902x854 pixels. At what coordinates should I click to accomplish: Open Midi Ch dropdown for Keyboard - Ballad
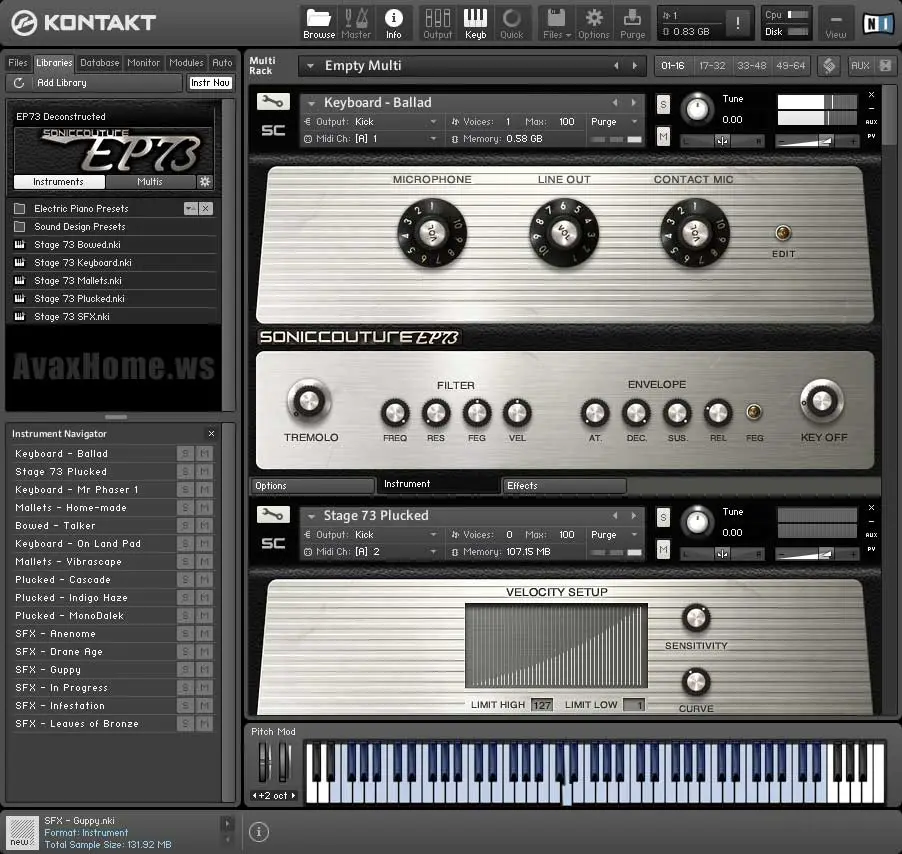click(x=371, y=139)
